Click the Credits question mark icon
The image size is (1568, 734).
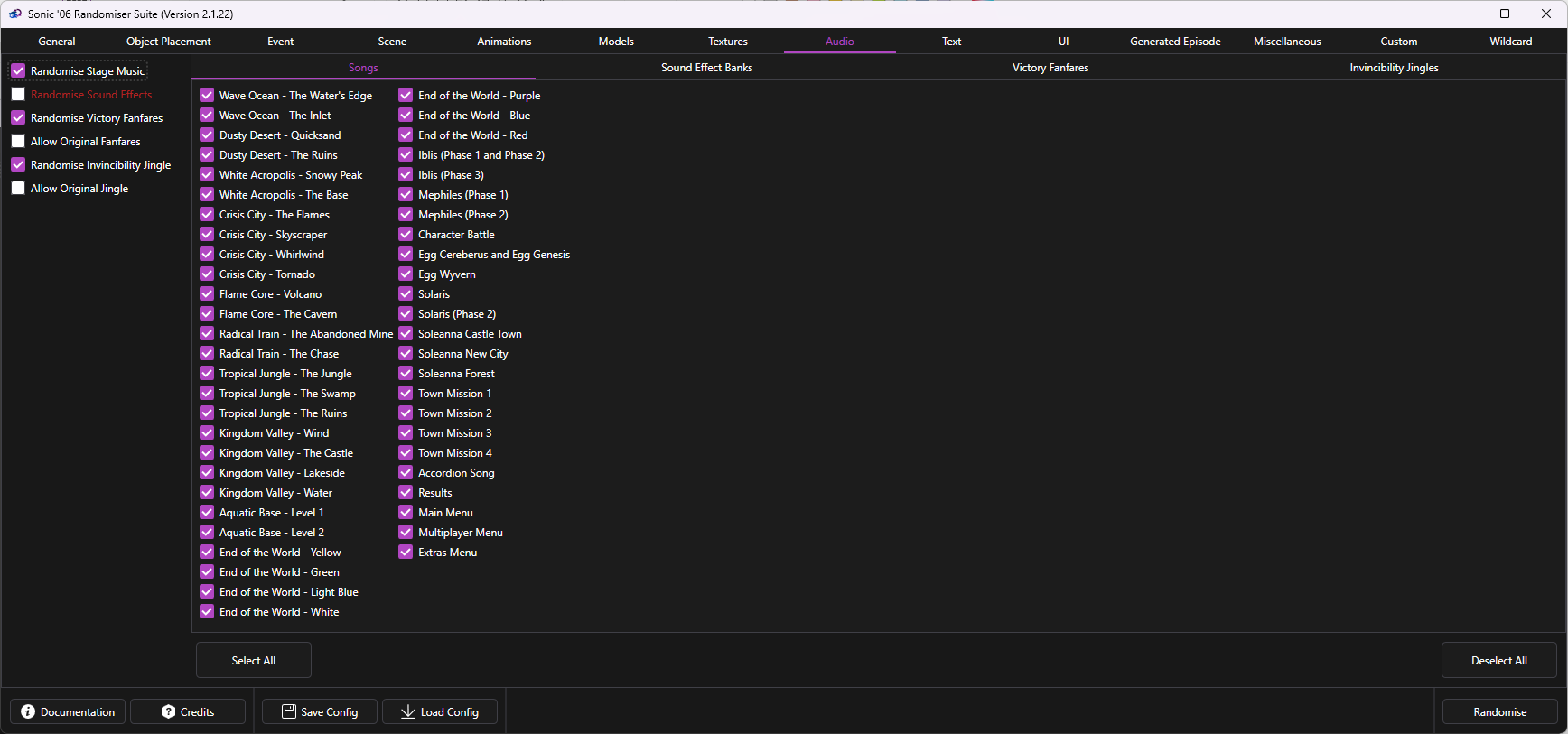point(168,711)
